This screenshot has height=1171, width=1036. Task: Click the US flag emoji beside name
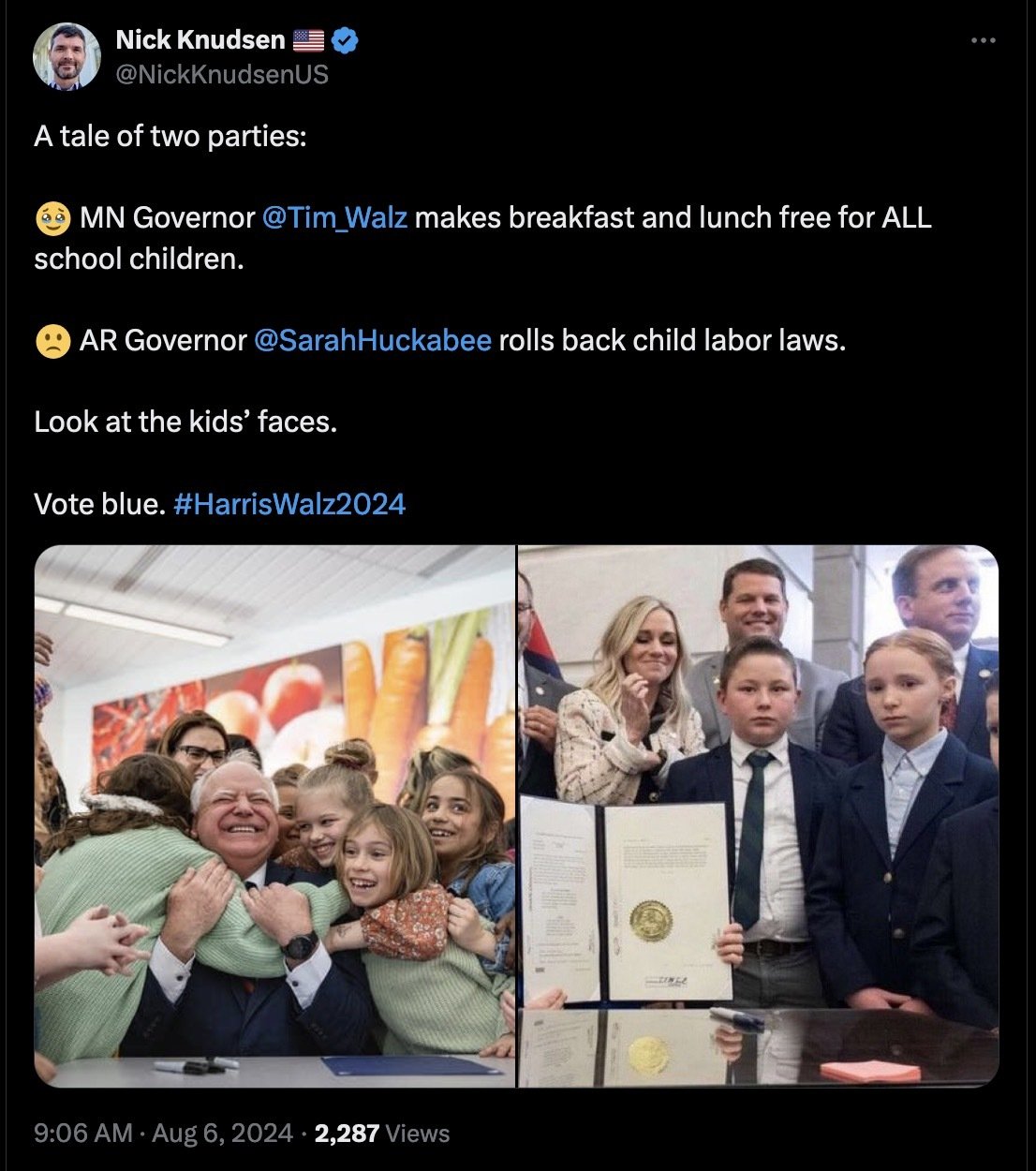[308, 40]
